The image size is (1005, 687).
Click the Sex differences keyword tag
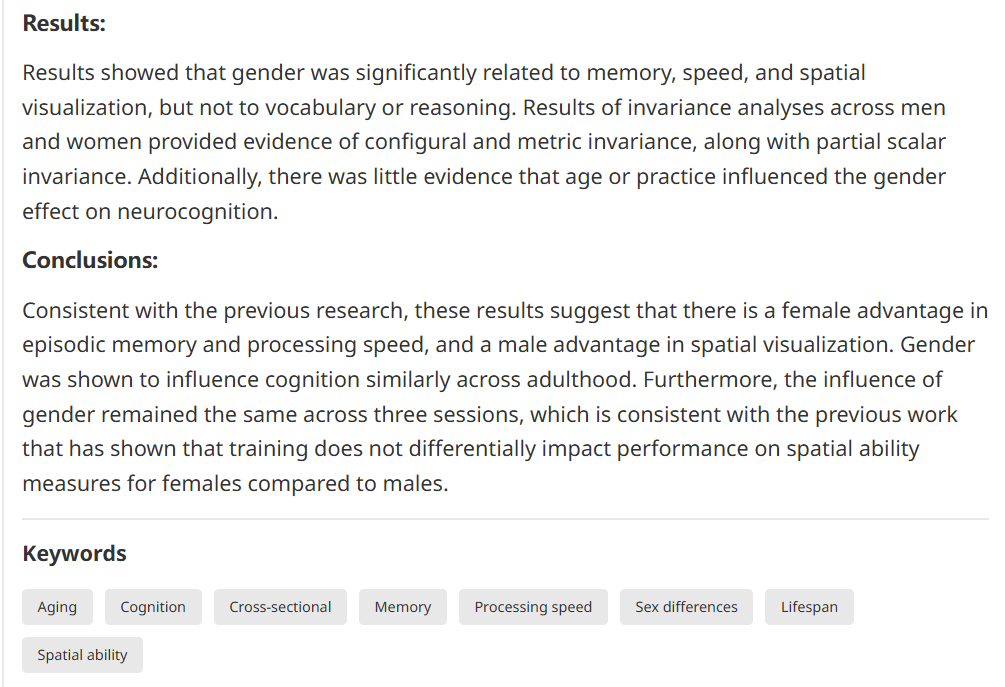coord(686,607)
